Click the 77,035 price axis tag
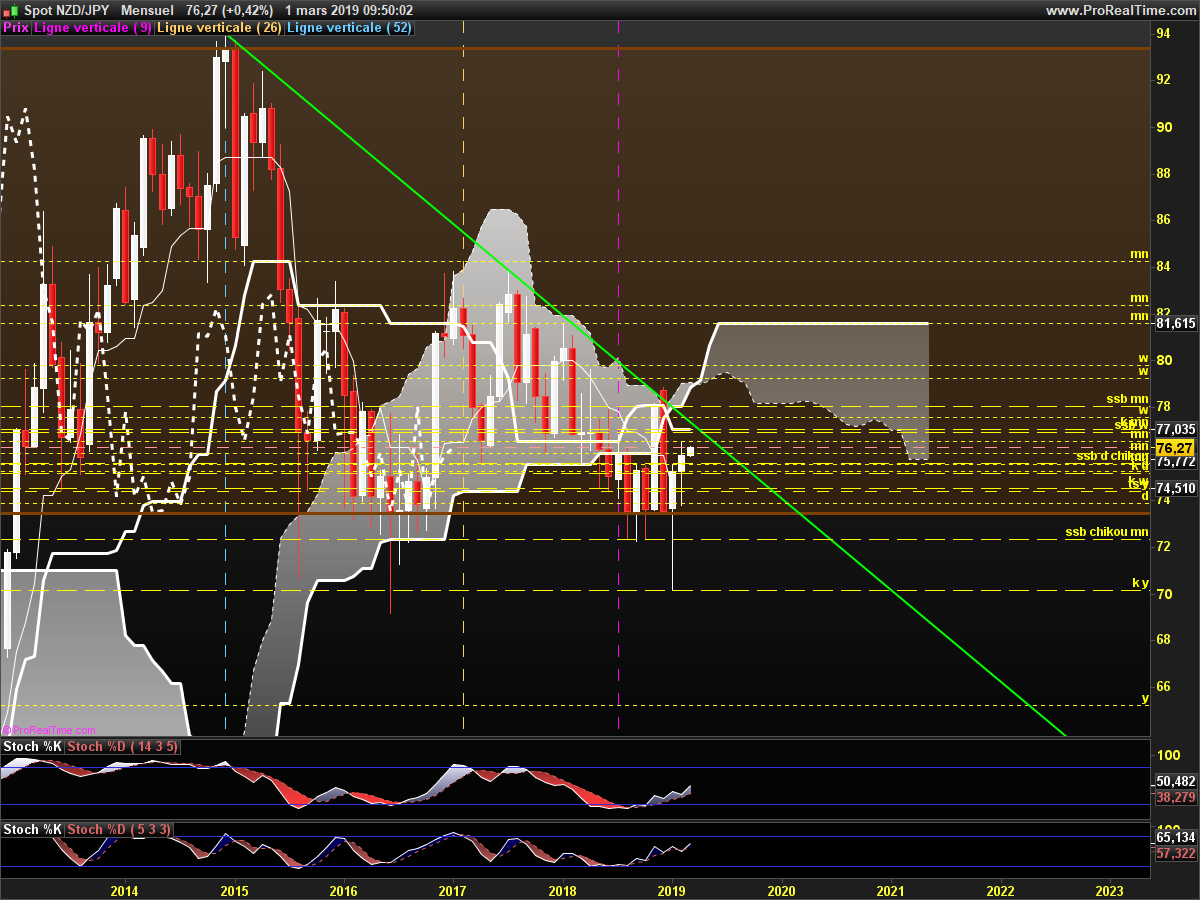Image resolution: width=1200 pixels, height=900 pixels. (x=1176, y=429)
